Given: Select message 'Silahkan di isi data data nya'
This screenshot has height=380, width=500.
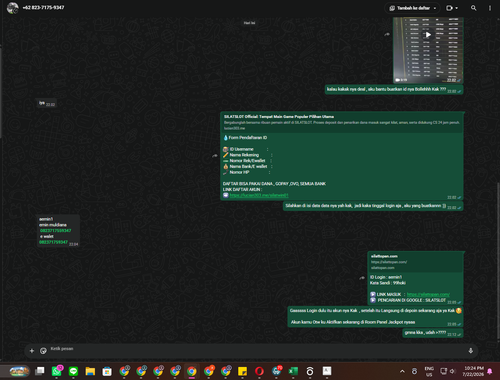Looking at the screenshot, I should 373,206.
